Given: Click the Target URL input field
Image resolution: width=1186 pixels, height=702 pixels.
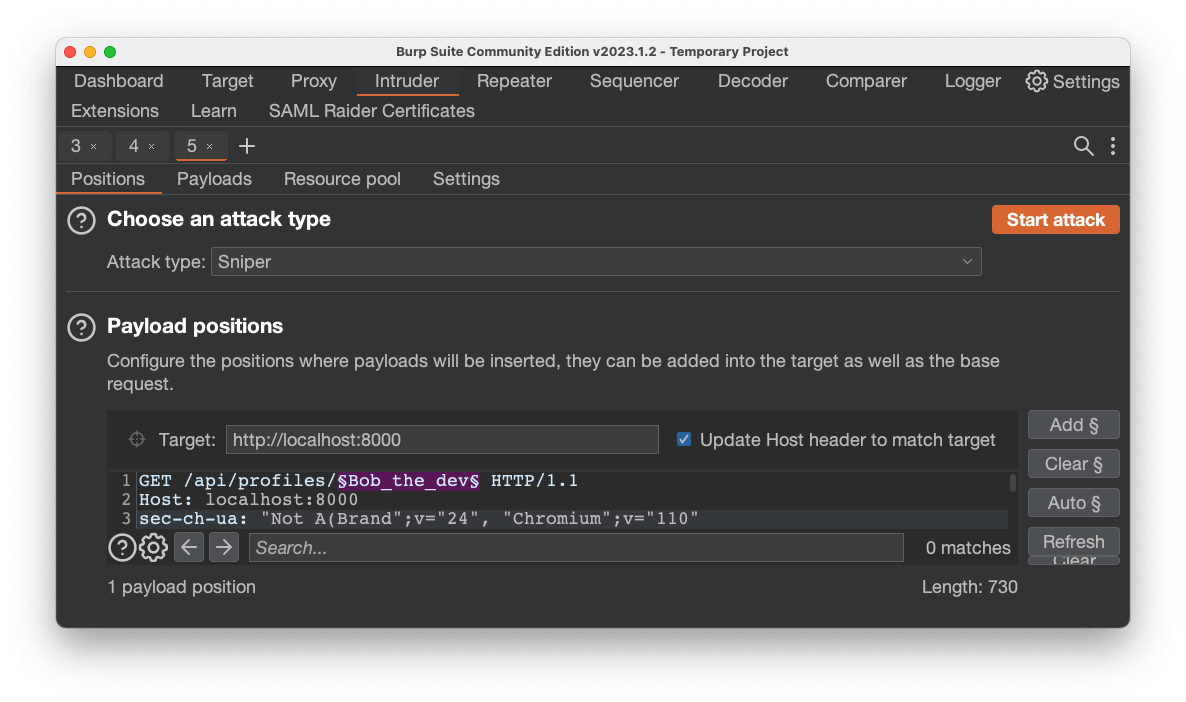Looking at the screenshot, I should [x=442, y=439].
